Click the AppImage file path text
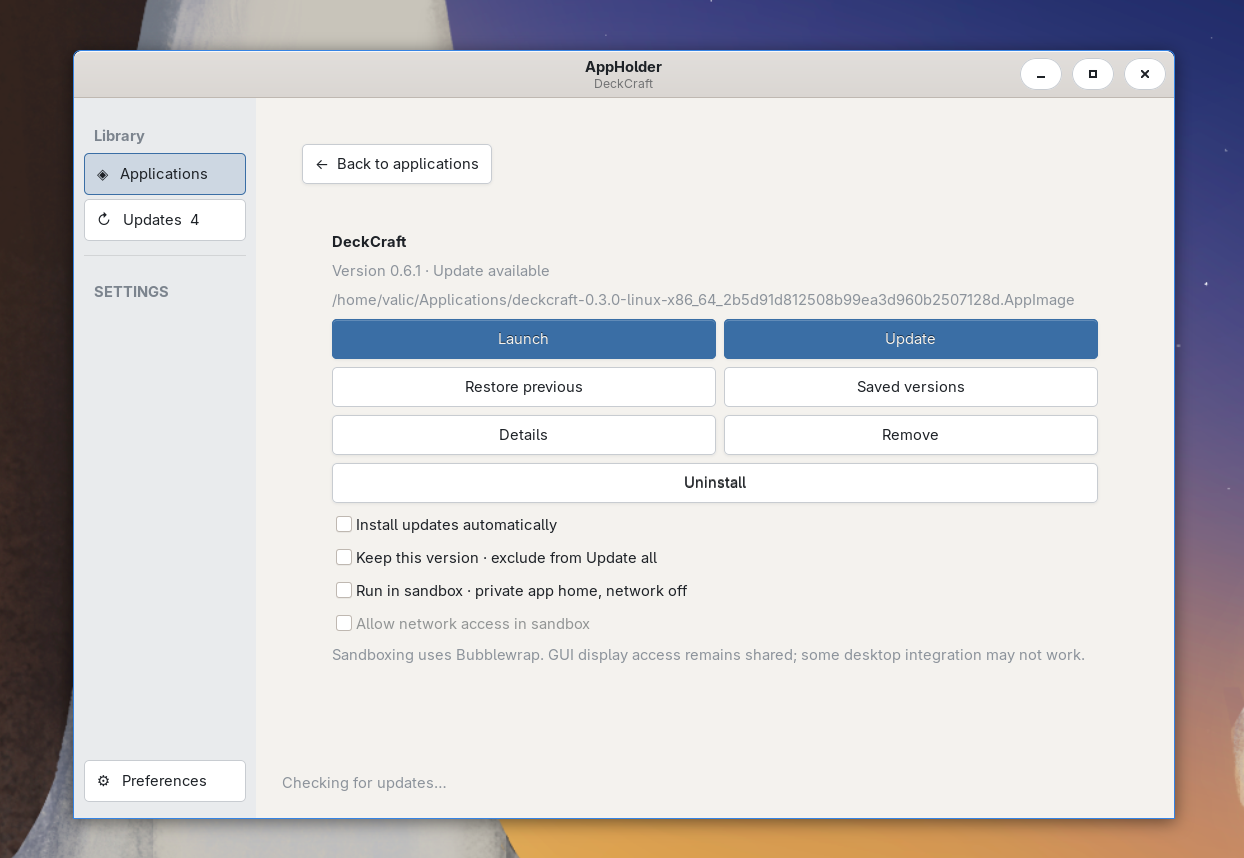This screenshot has width=1244, height=858. click(x=703, y=300)
